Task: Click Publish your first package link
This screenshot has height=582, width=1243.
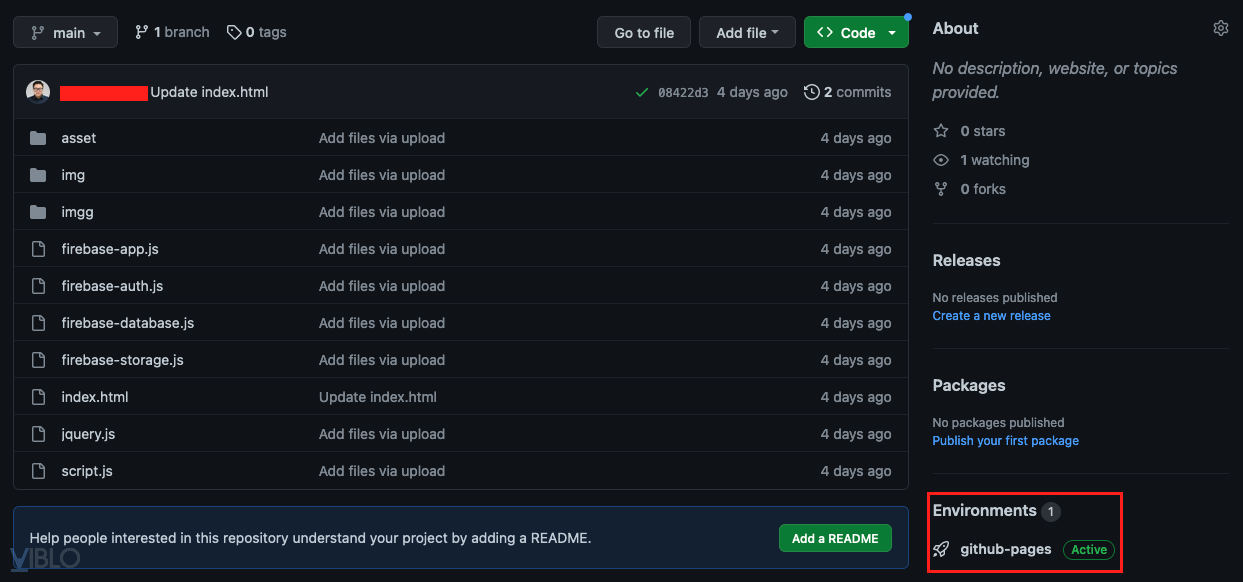Action: click(1005, 440)
